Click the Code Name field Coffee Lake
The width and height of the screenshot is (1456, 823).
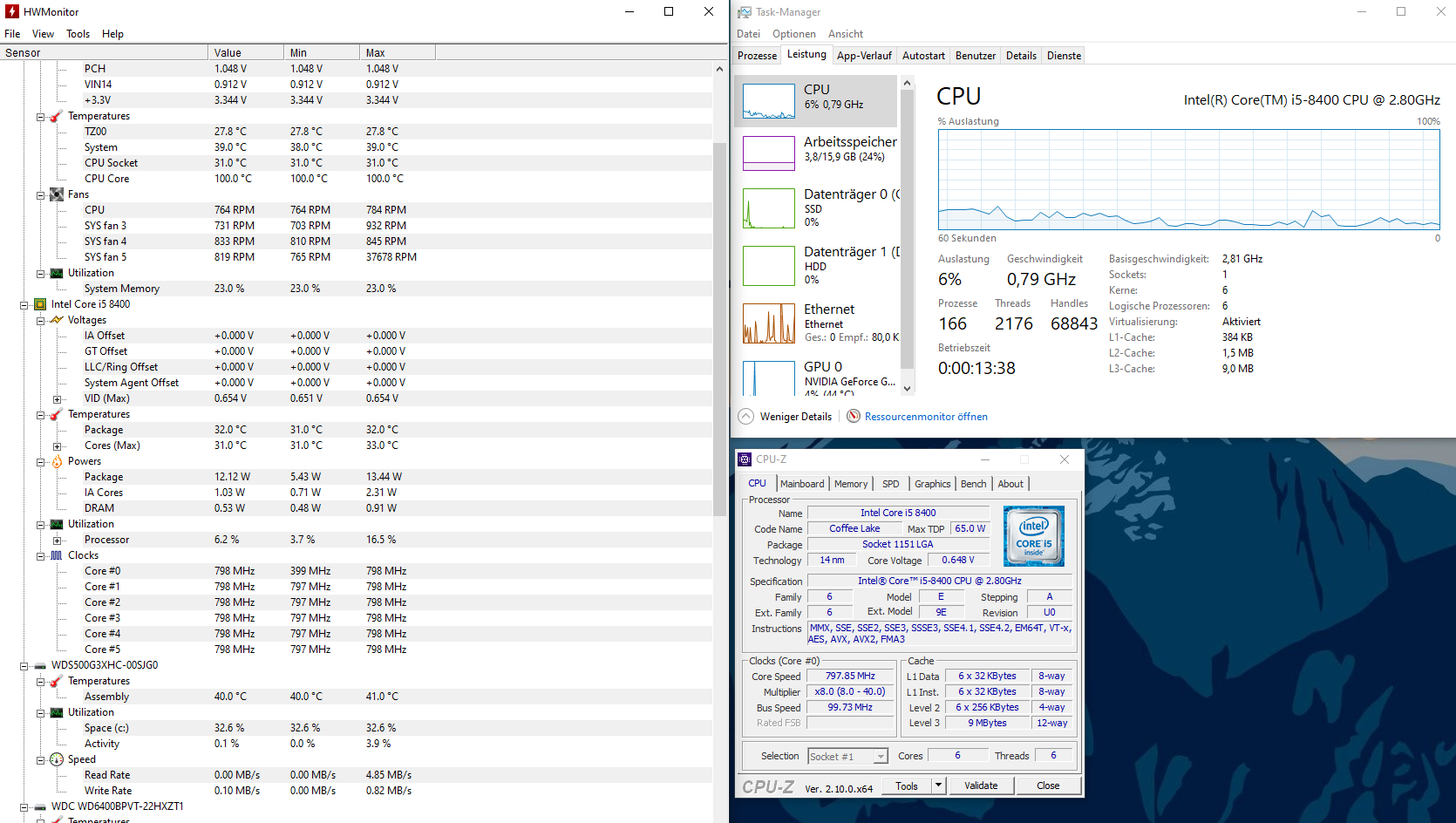point(854,528)
